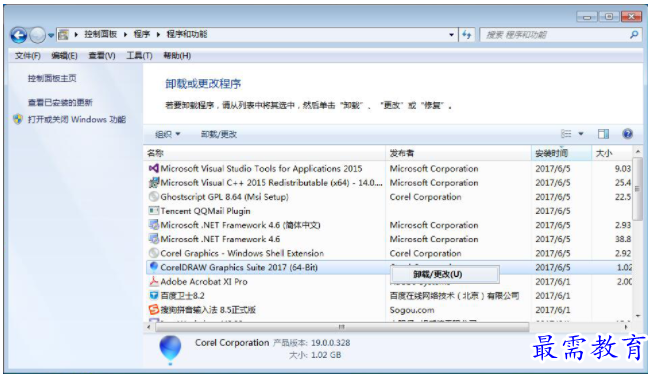Screen dimensions: 654x379
Task: Click the Forward navigation arrow button
Action: click(x=38, y=35)
